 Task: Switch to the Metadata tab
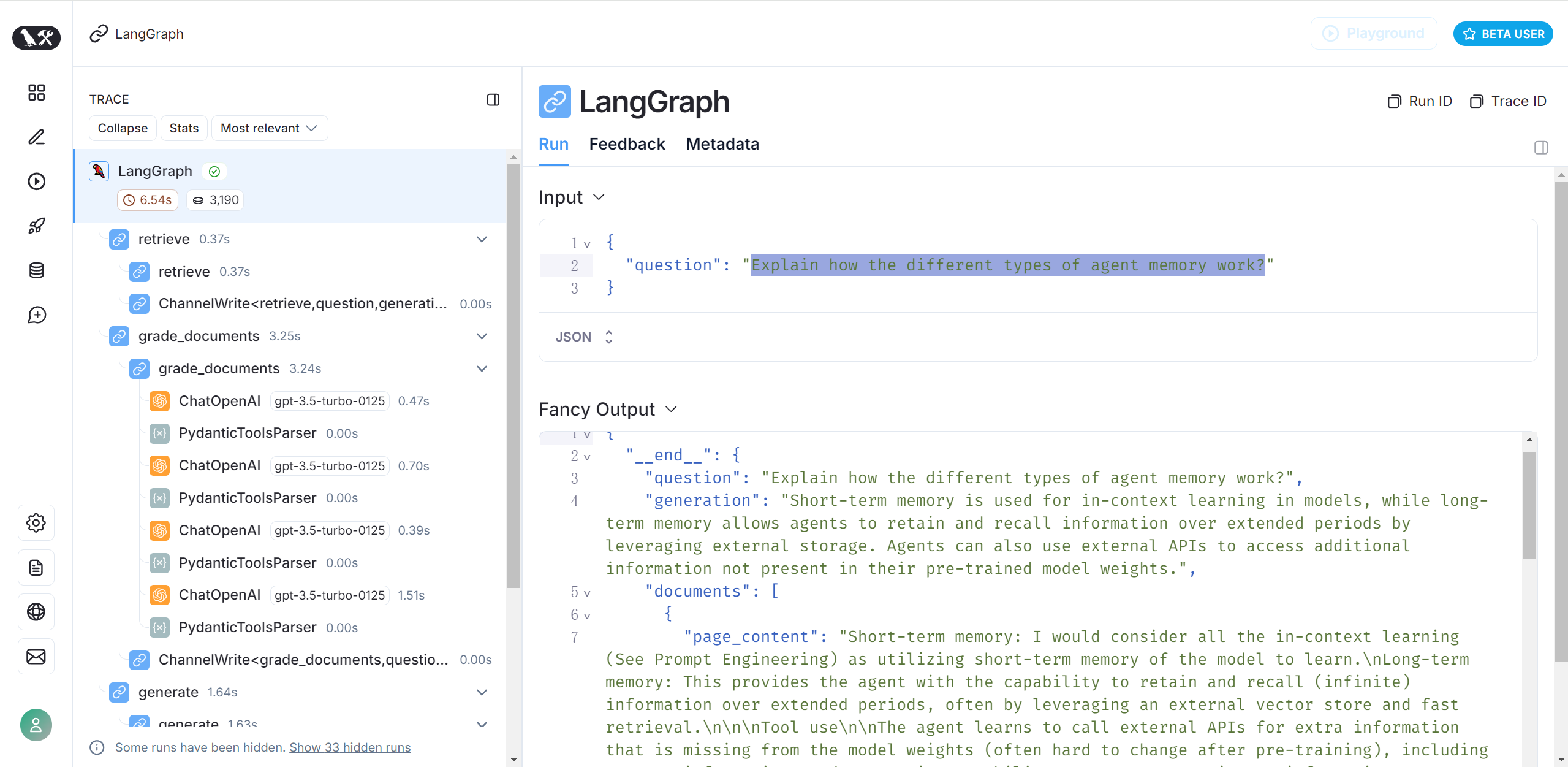[722, 144]
